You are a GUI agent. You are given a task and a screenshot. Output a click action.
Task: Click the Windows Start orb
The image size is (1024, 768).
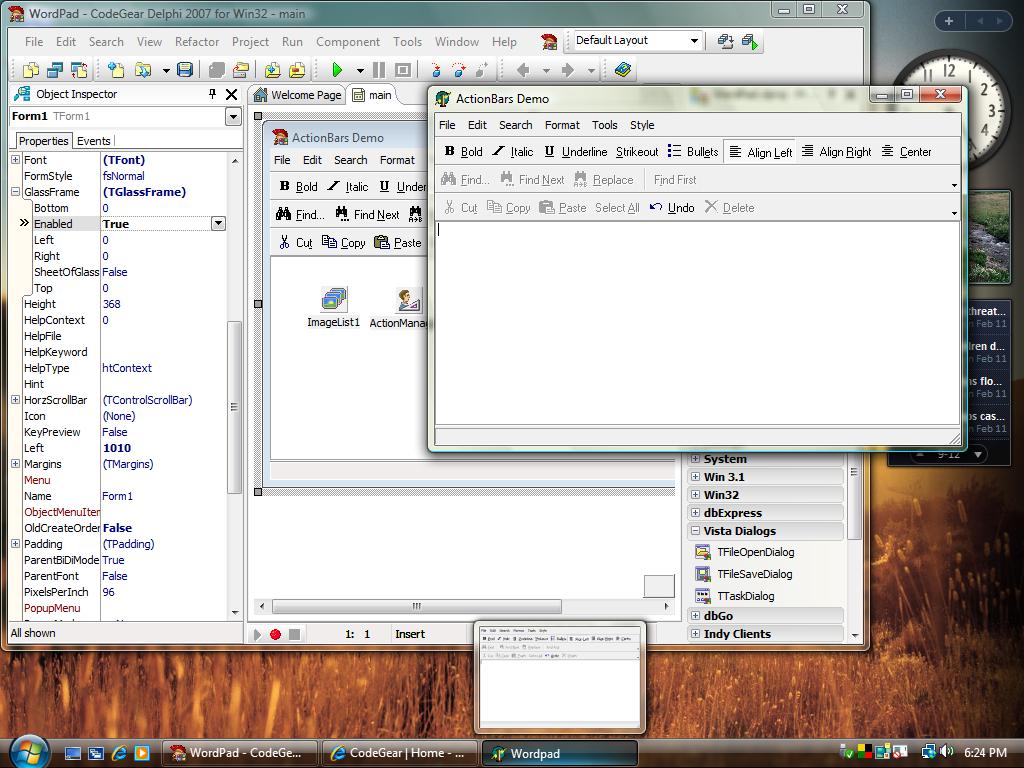[x=27, y=751]
